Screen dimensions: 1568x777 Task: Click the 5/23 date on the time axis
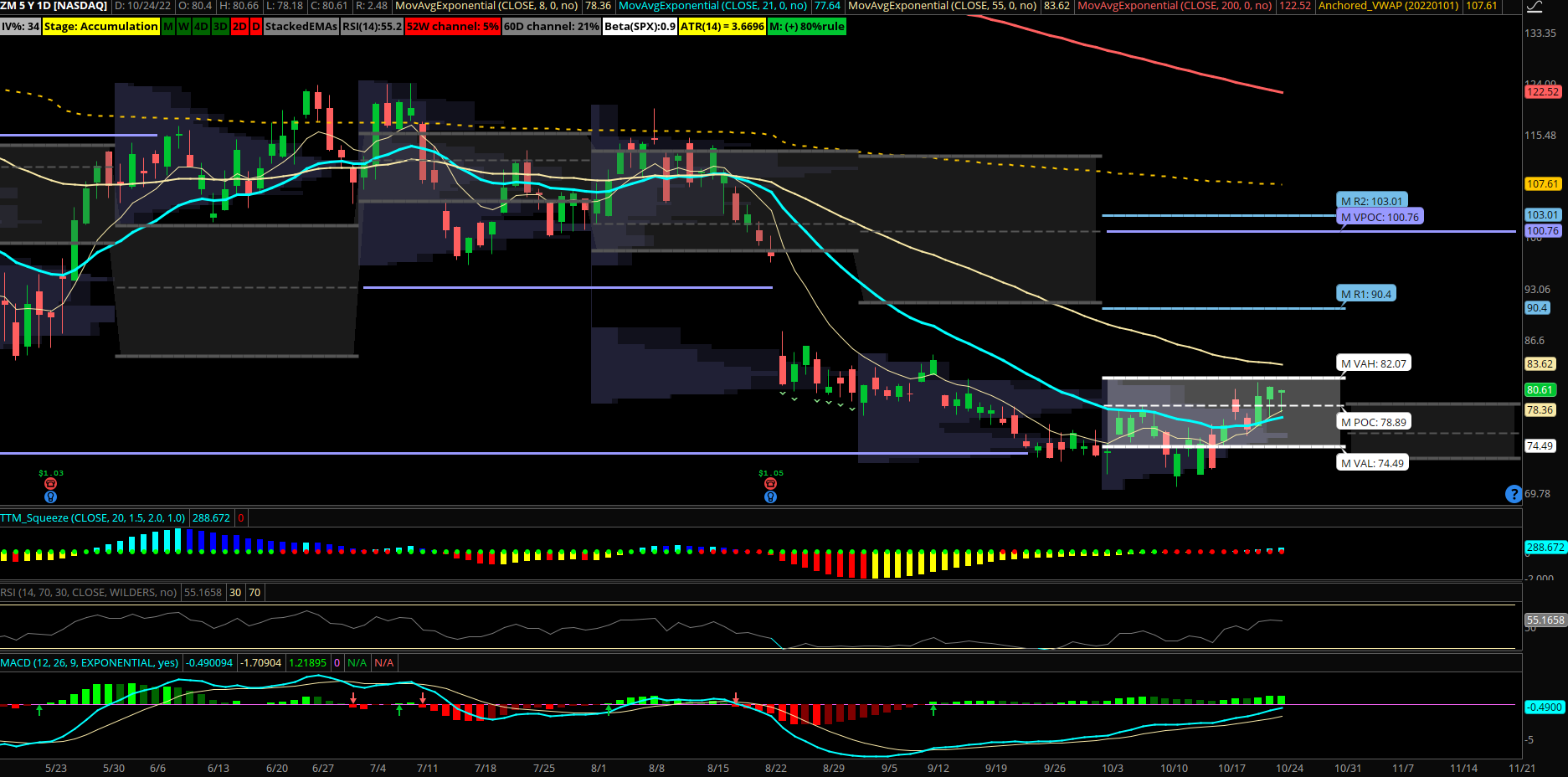point(56,769)
